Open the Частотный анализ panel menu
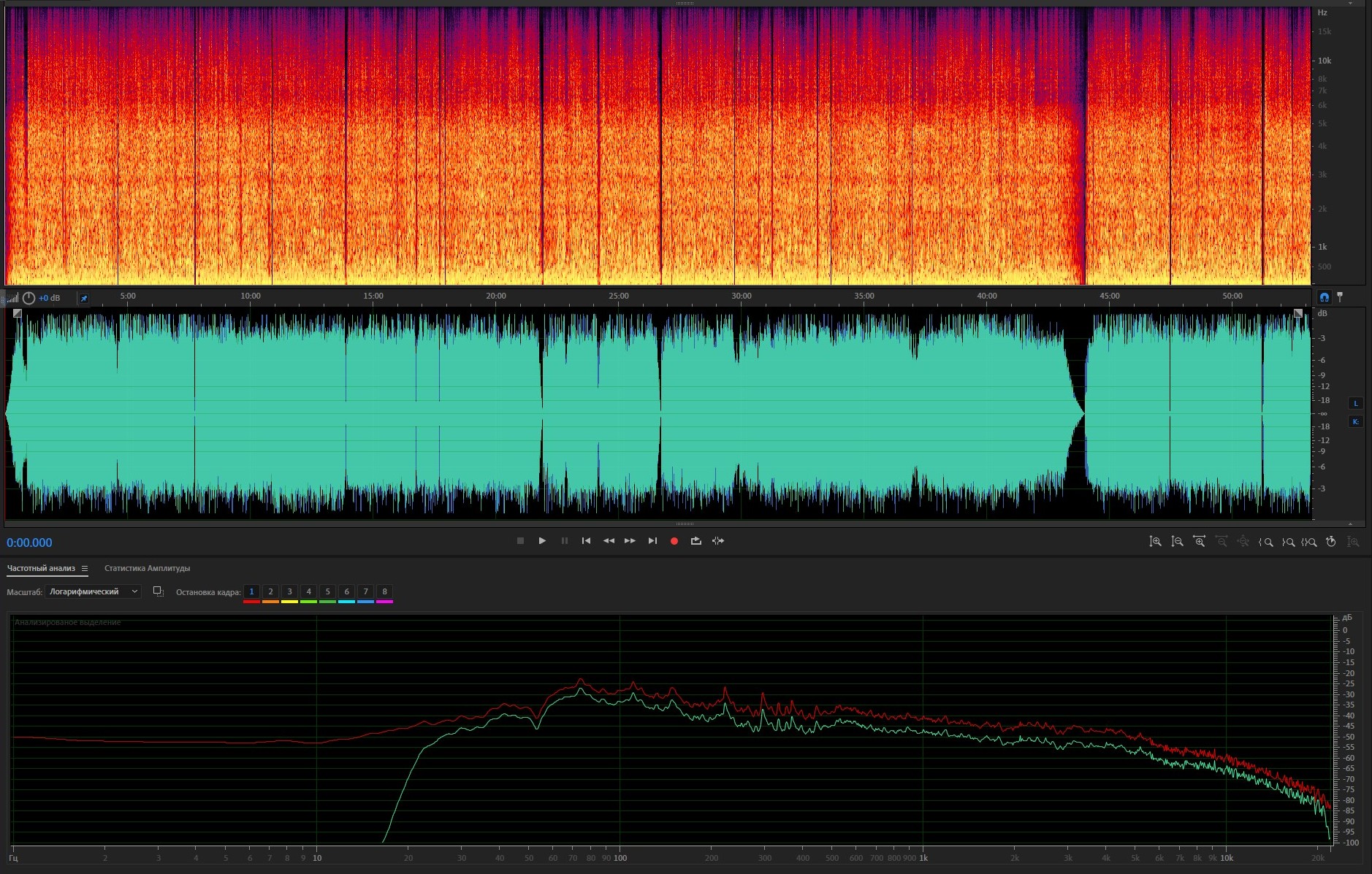This screenshot has height=874, width=1372. (85, 568)
